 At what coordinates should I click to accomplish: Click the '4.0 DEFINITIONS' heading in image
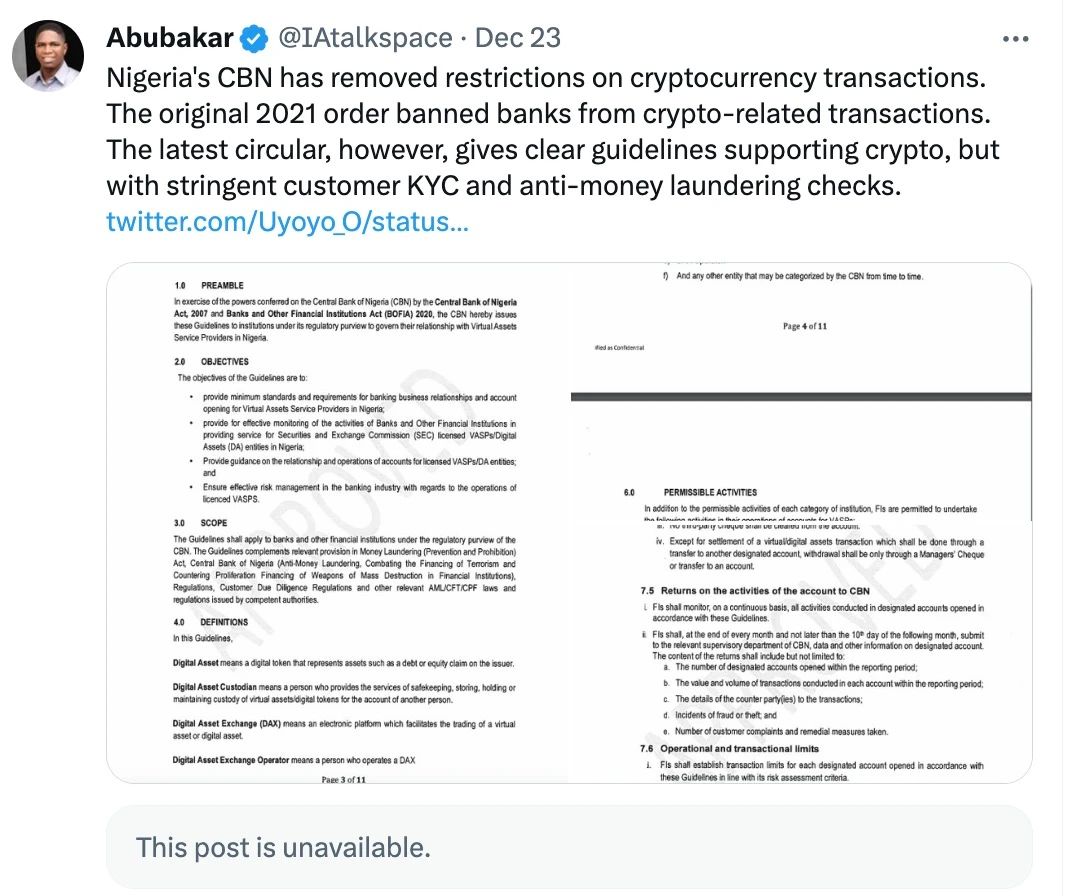[x=211, y=622]
